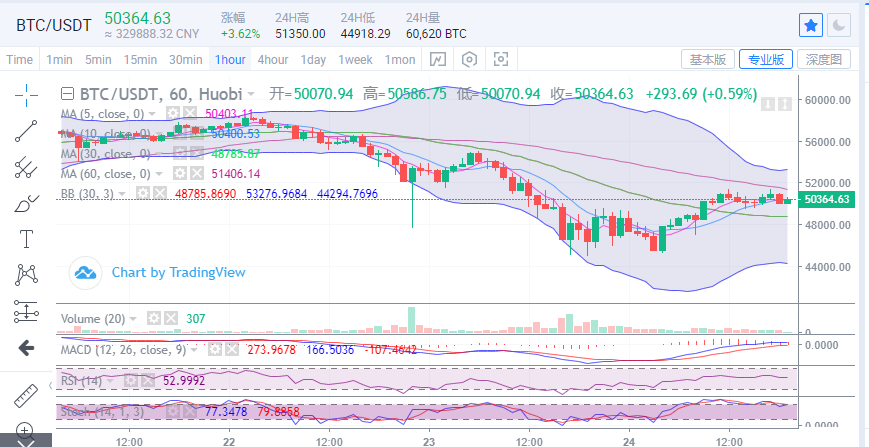Screen dimensions: 869x447
Task: Select the long/short position prediction tool
Action: (x=26, y=312)
